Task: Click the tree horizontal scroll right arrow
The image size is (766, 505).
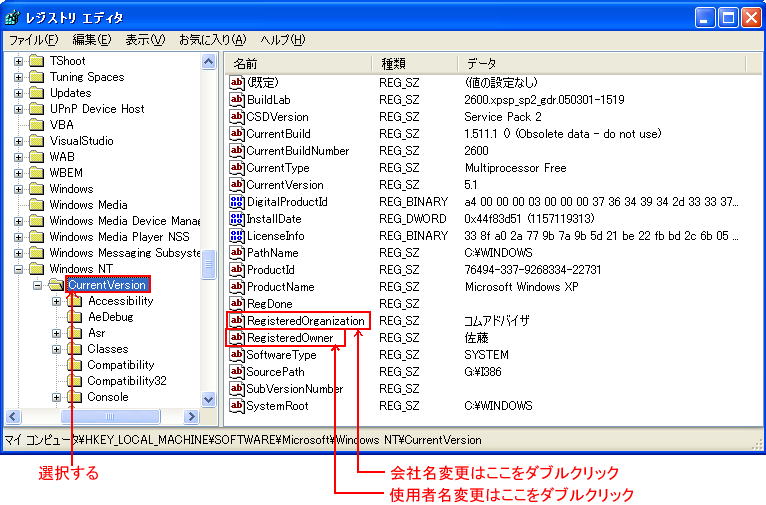Action: pos(192,417)
